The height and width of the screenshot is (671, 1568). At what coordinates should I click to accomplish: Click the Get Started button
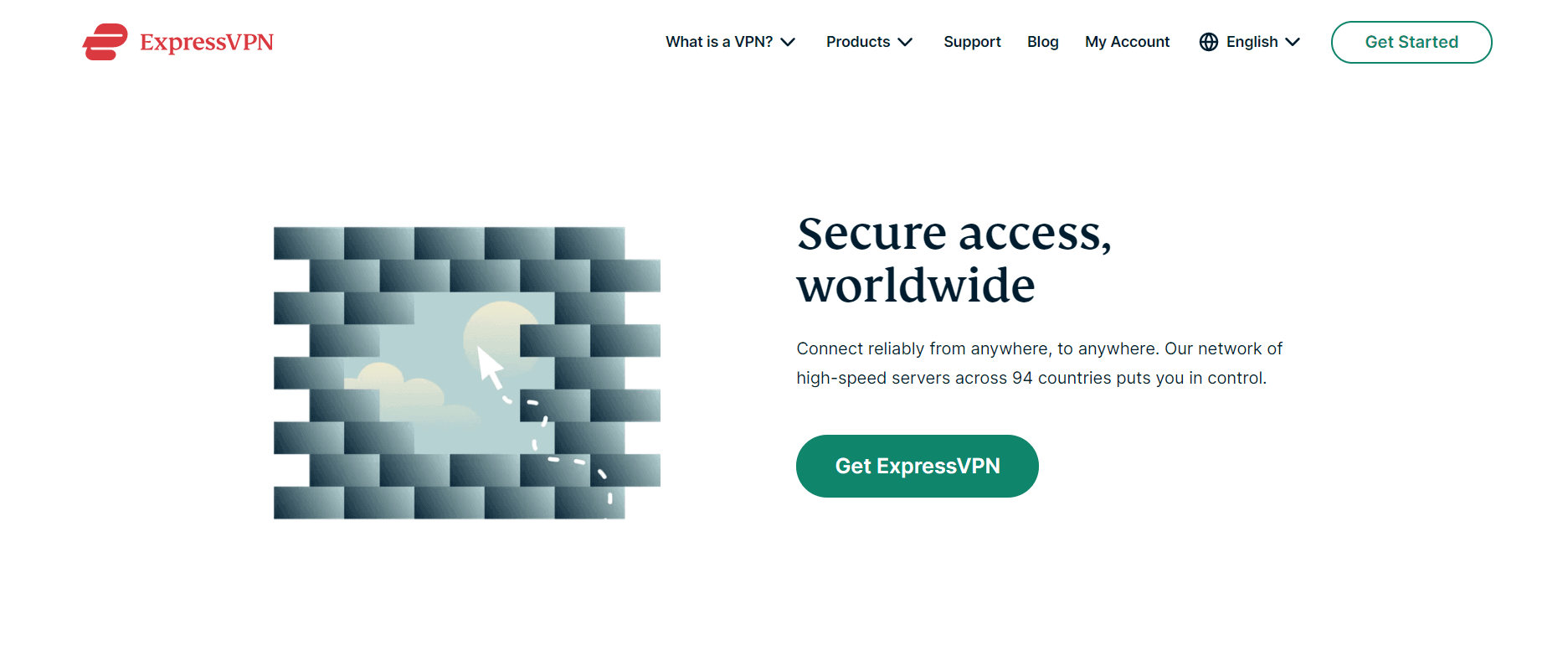pyautogui.click(x=1411, y=42)
